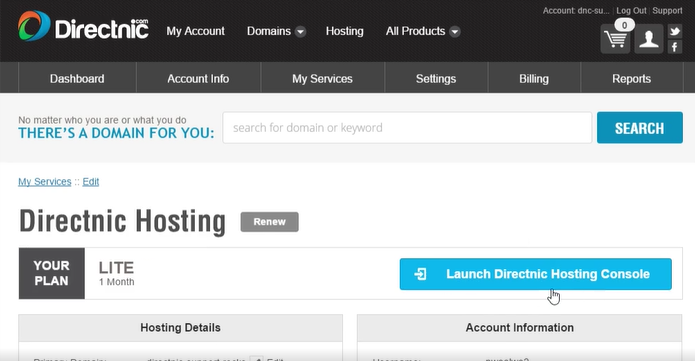
Task: Expand the Domains dropdown arrow
Action: coord(301,31)
